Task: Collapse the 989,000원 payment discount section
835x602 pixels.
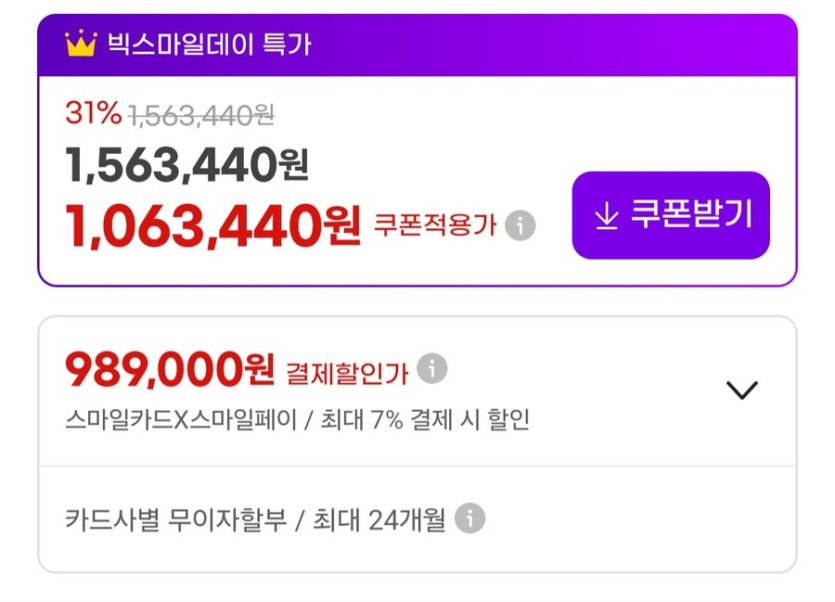Action: pos(742,392)
